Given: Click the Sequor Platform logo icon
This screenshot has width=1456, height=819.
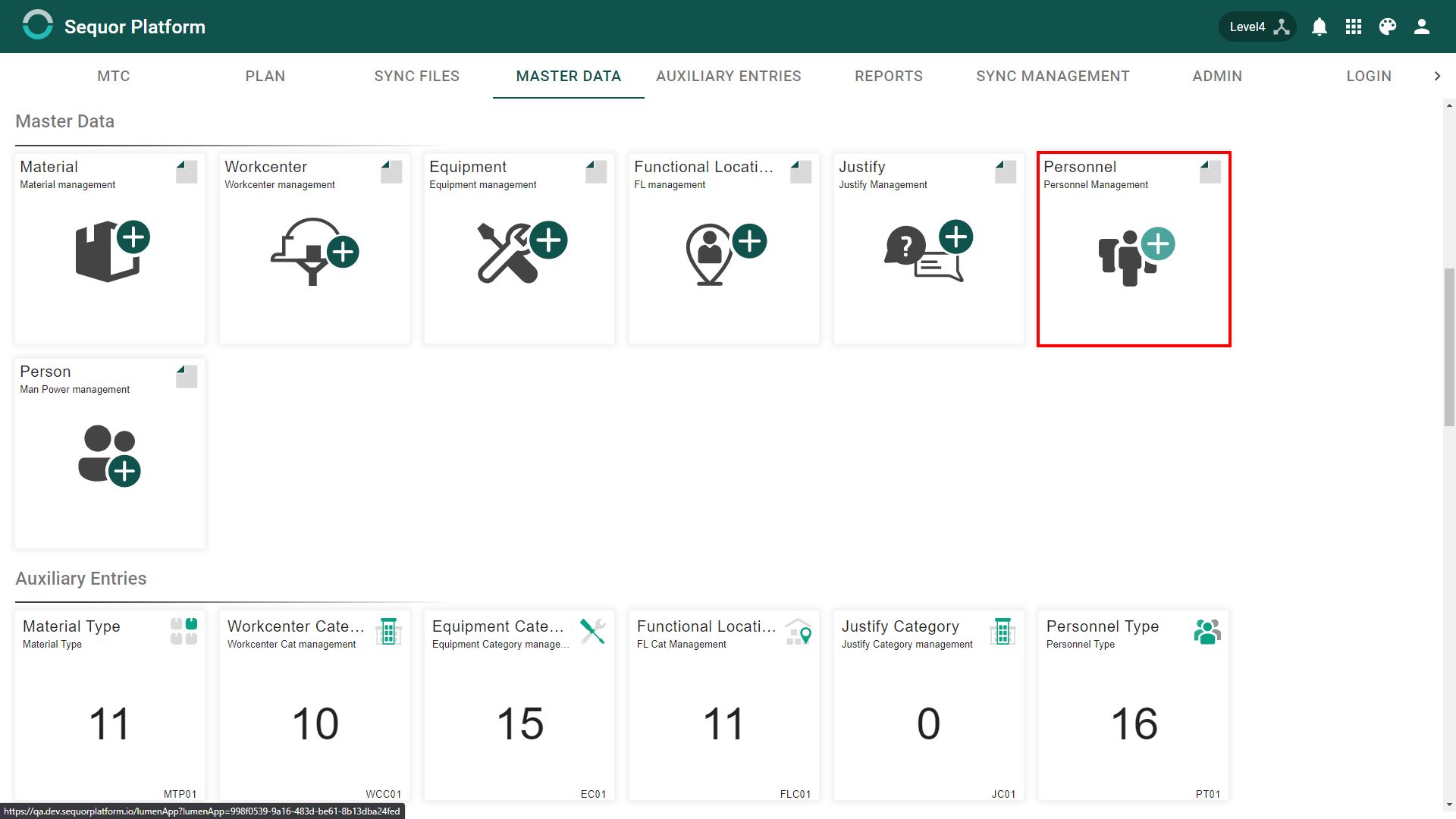Looking at the screenshot, I should point(37,26).
